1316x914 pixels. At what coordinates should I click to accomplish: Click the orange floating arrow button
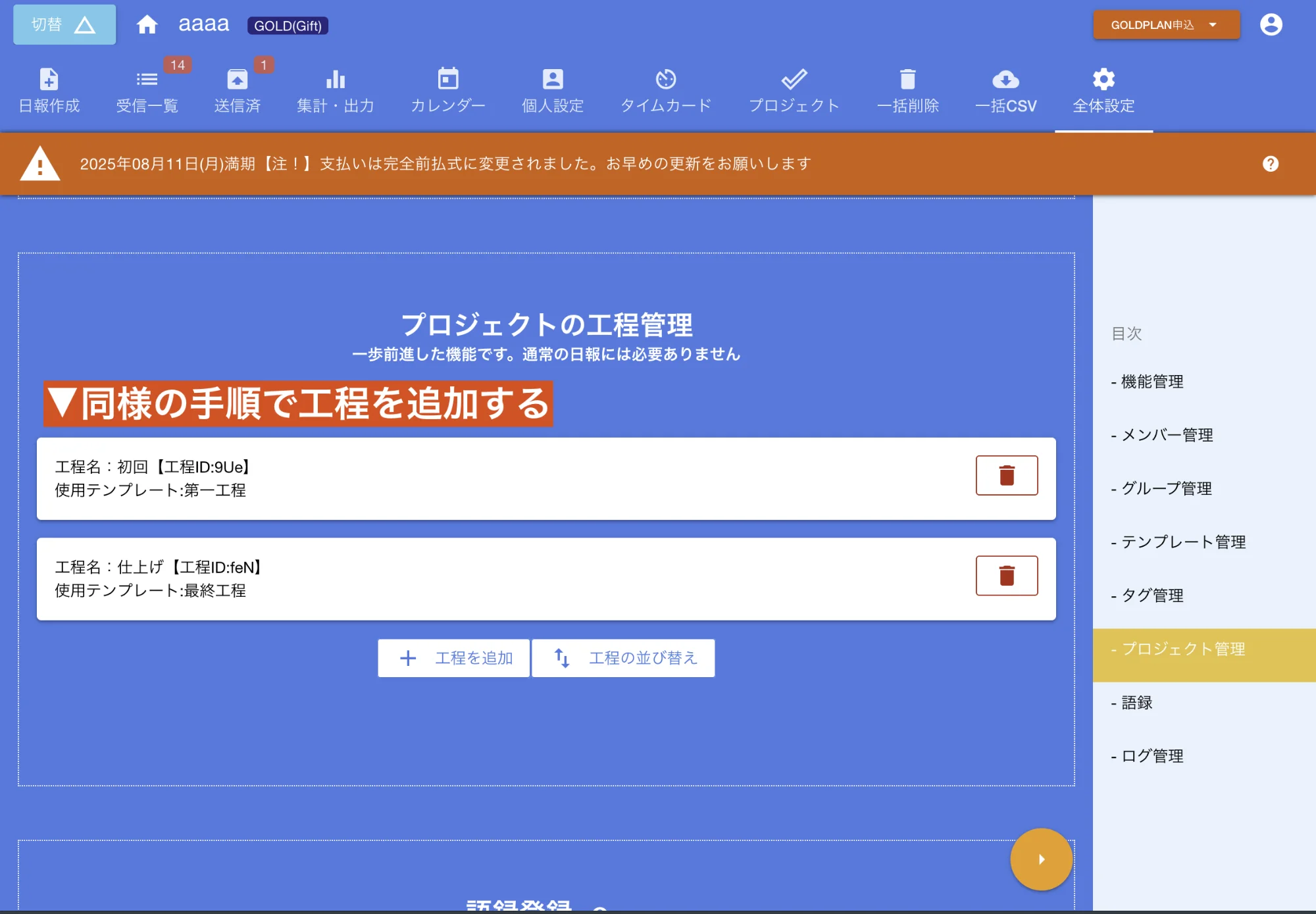tap(1041, 859)
